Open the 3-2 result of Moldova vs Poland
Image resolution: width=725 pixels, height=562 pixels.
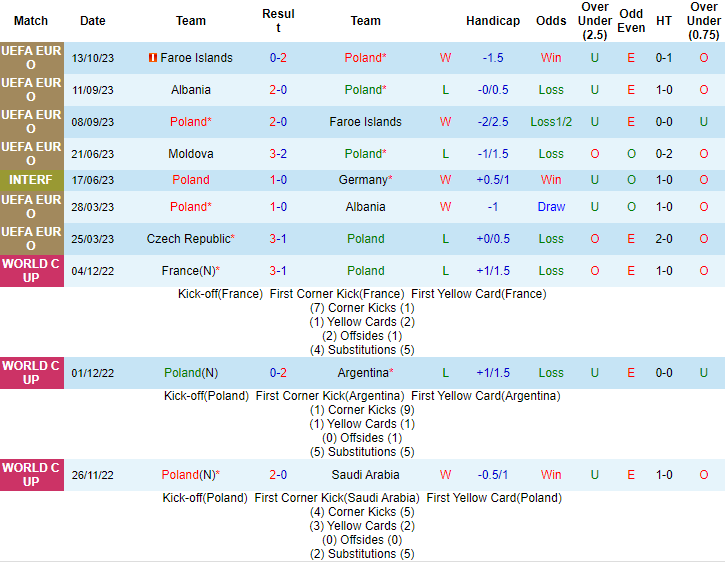click(278, 154)
